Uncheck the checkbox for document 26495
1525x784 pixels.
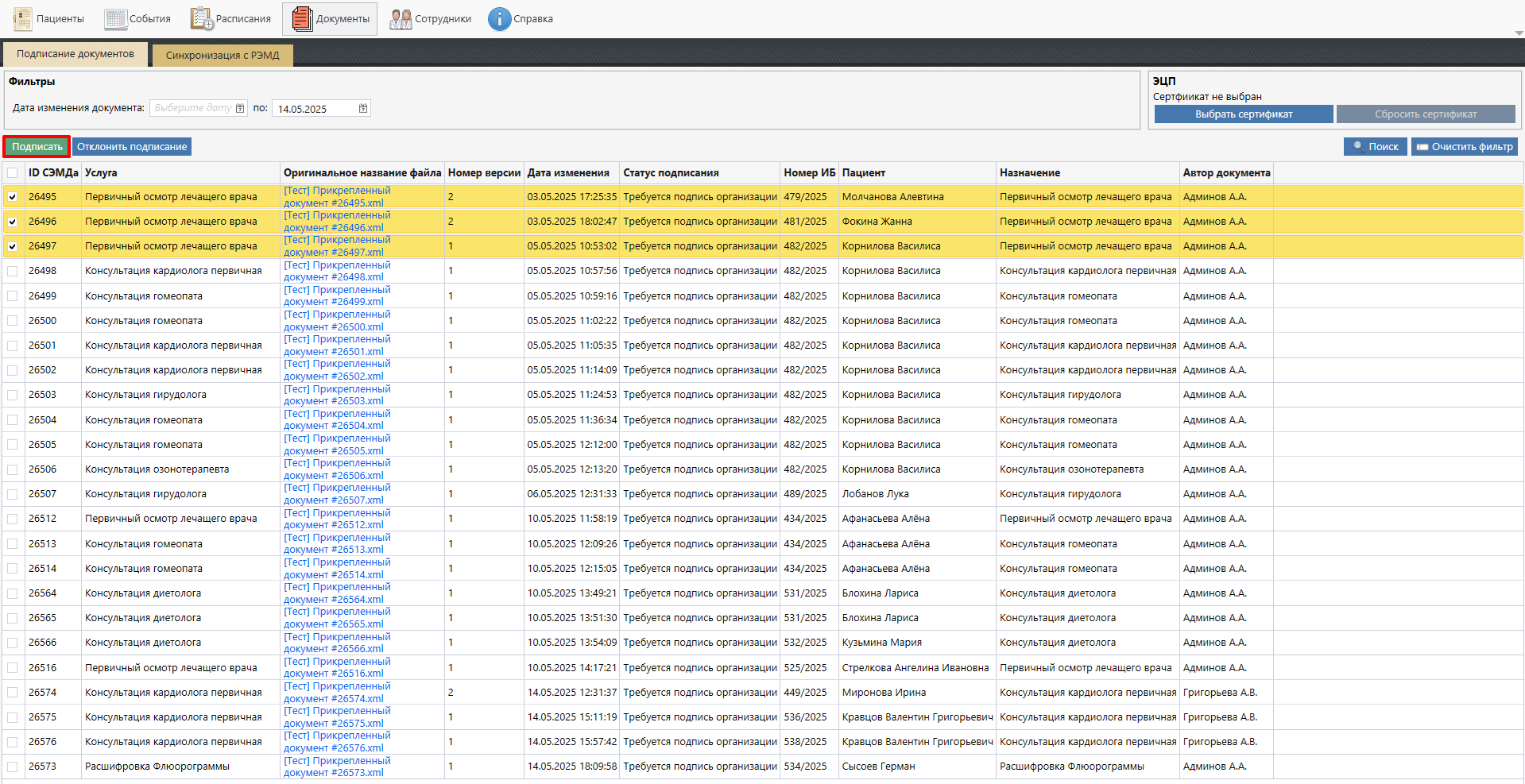13,197
